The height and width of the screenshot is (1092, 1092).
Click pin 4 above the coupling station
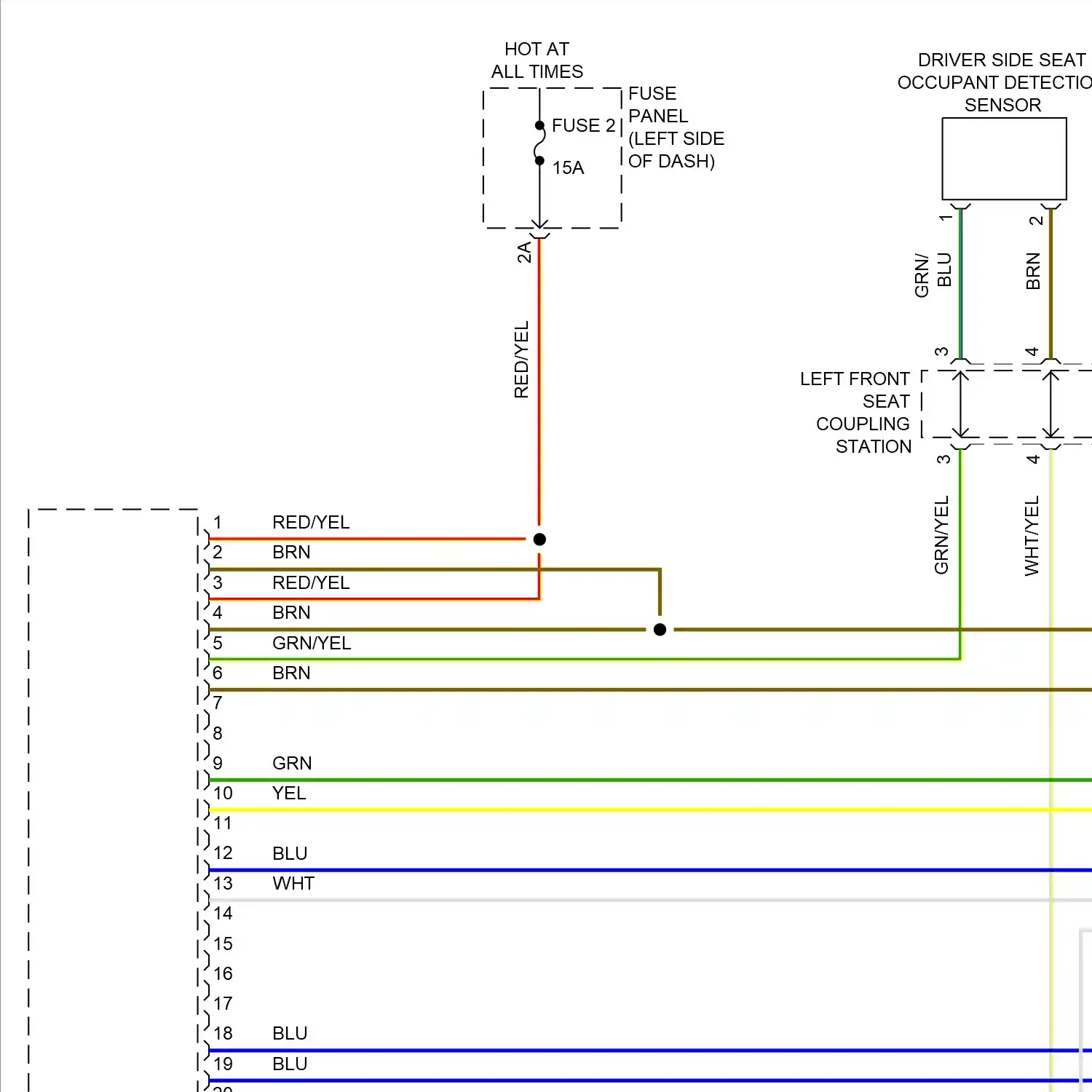(x=1032, y=352)
